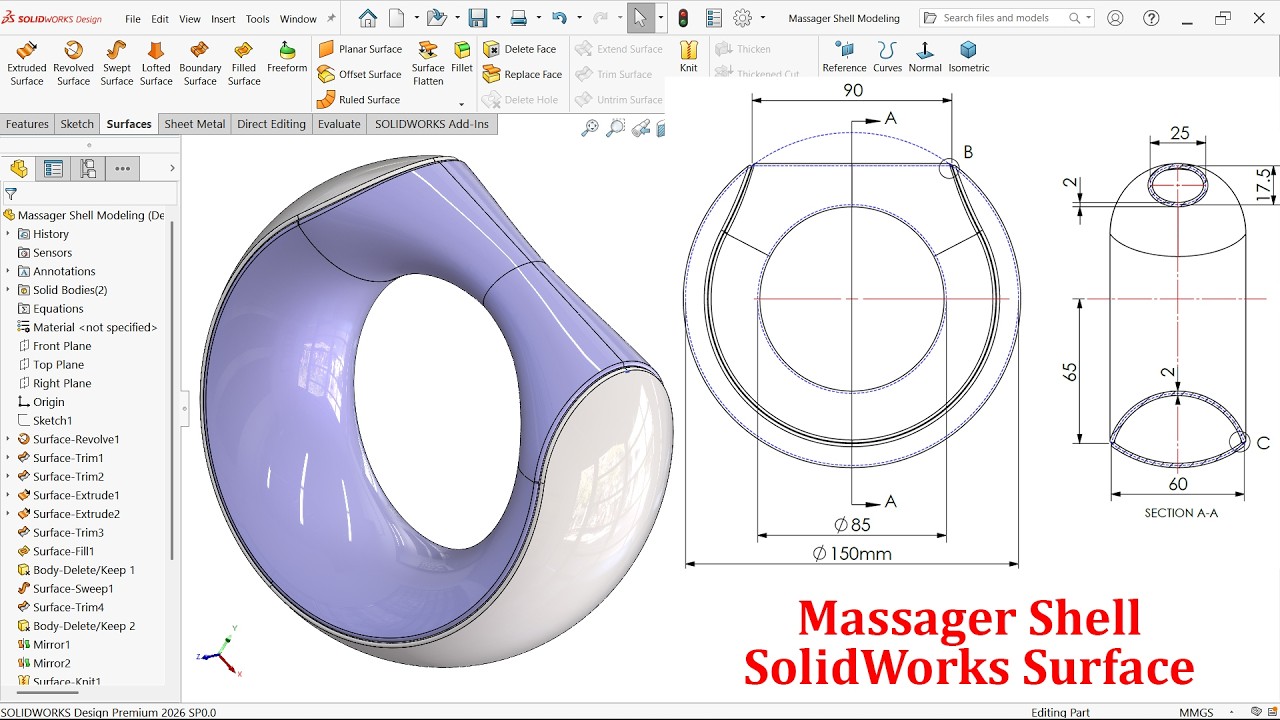Switch to Normal To view
This screenshot has height=720, width=1280.
tap(925, 57)
